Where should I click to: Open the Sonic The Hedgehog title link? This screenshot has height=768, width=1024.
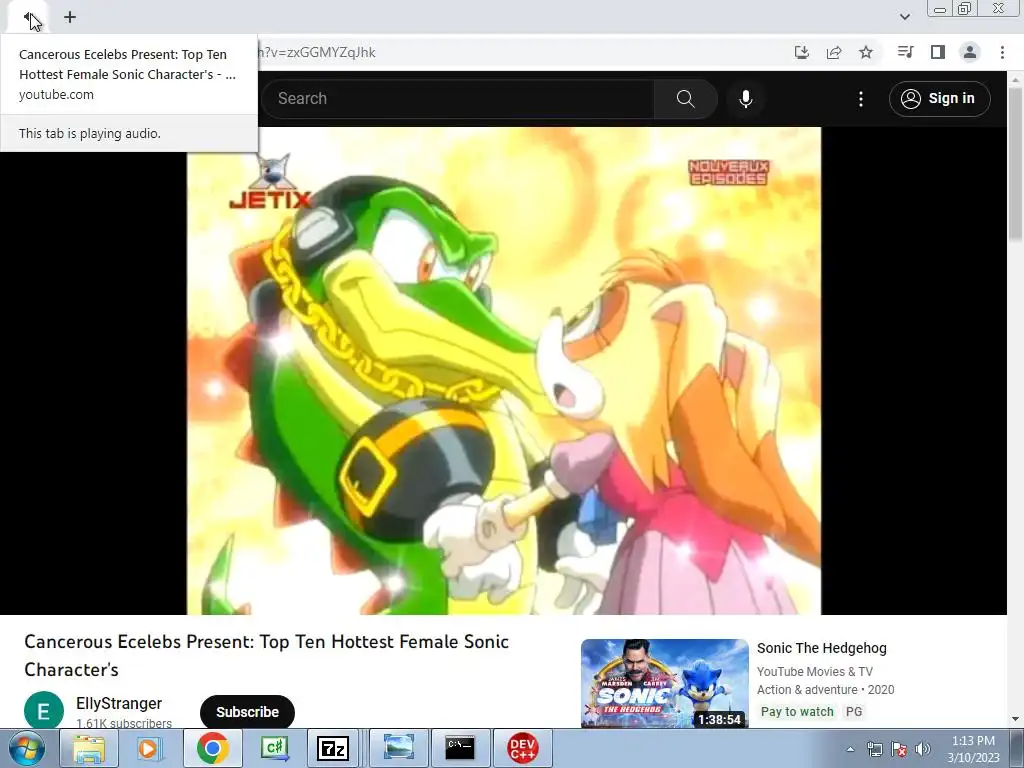pos(822,648)
